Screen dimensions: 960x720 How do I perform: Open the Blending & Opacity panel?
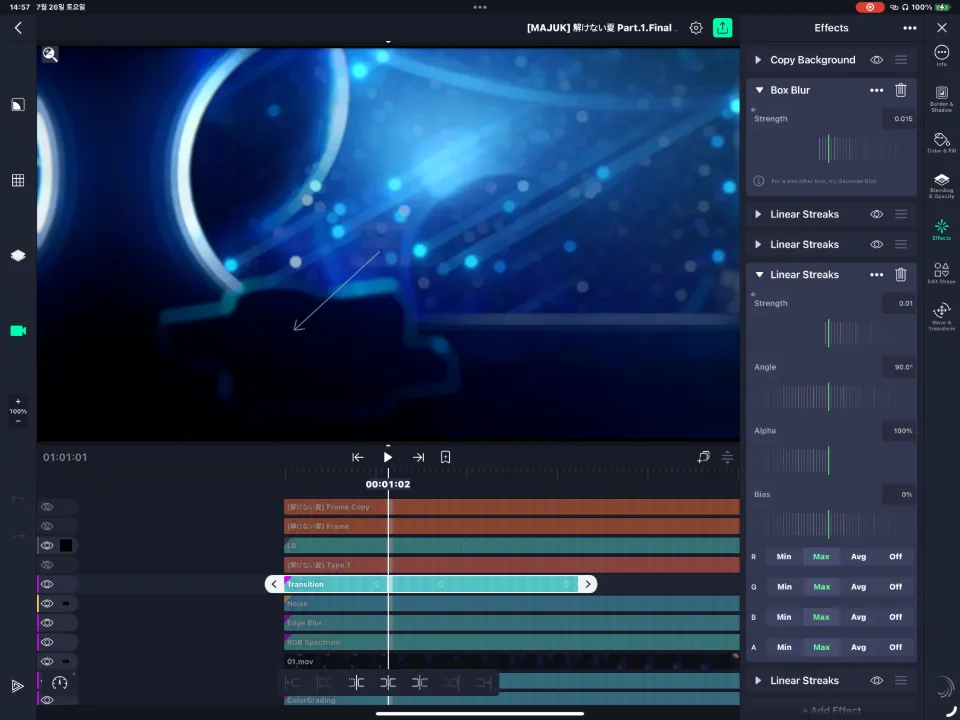point(942,186)
